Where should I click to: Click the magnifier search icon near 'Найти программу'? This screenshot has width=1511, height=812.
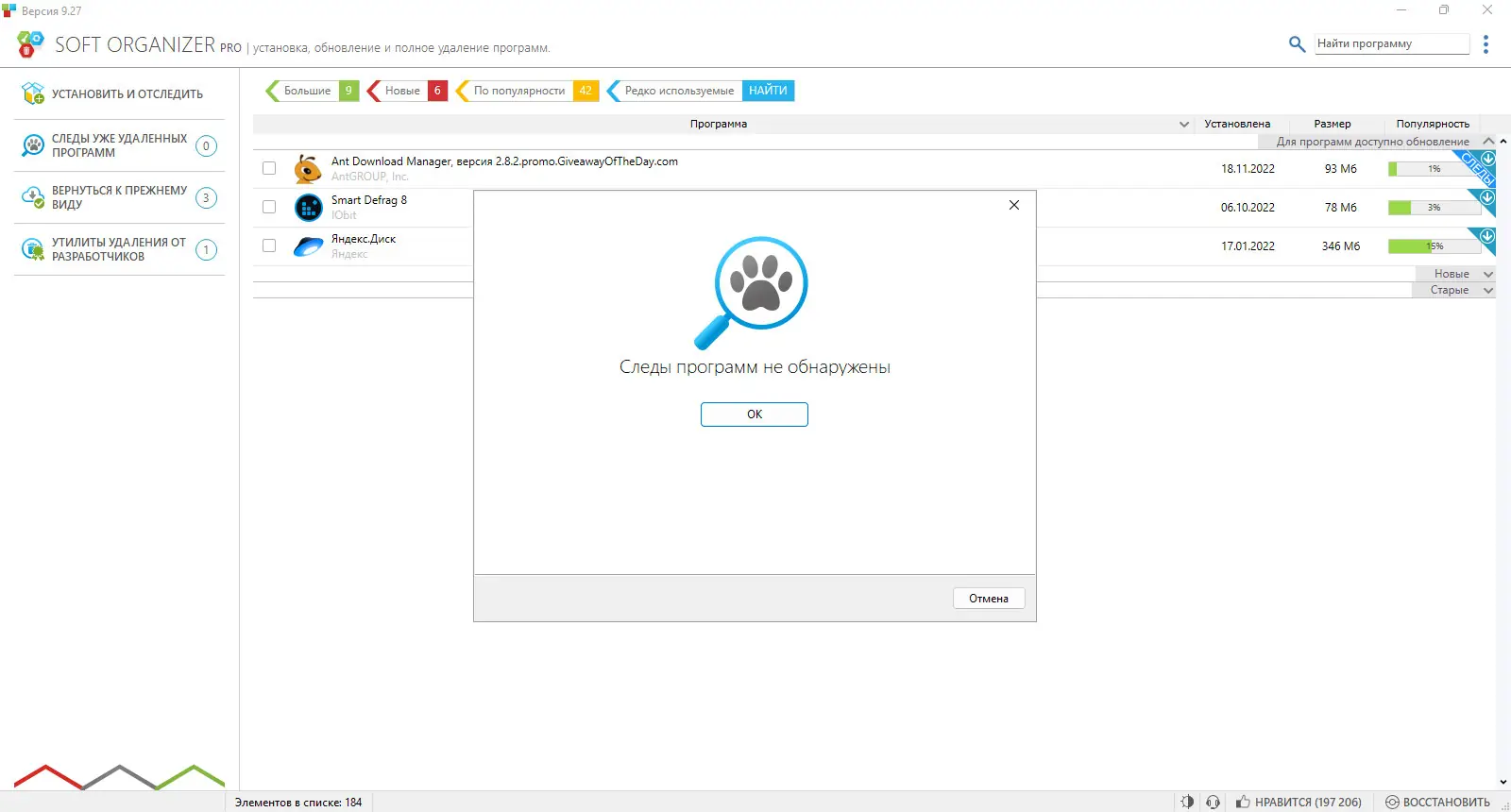[x=1298, y=43]
